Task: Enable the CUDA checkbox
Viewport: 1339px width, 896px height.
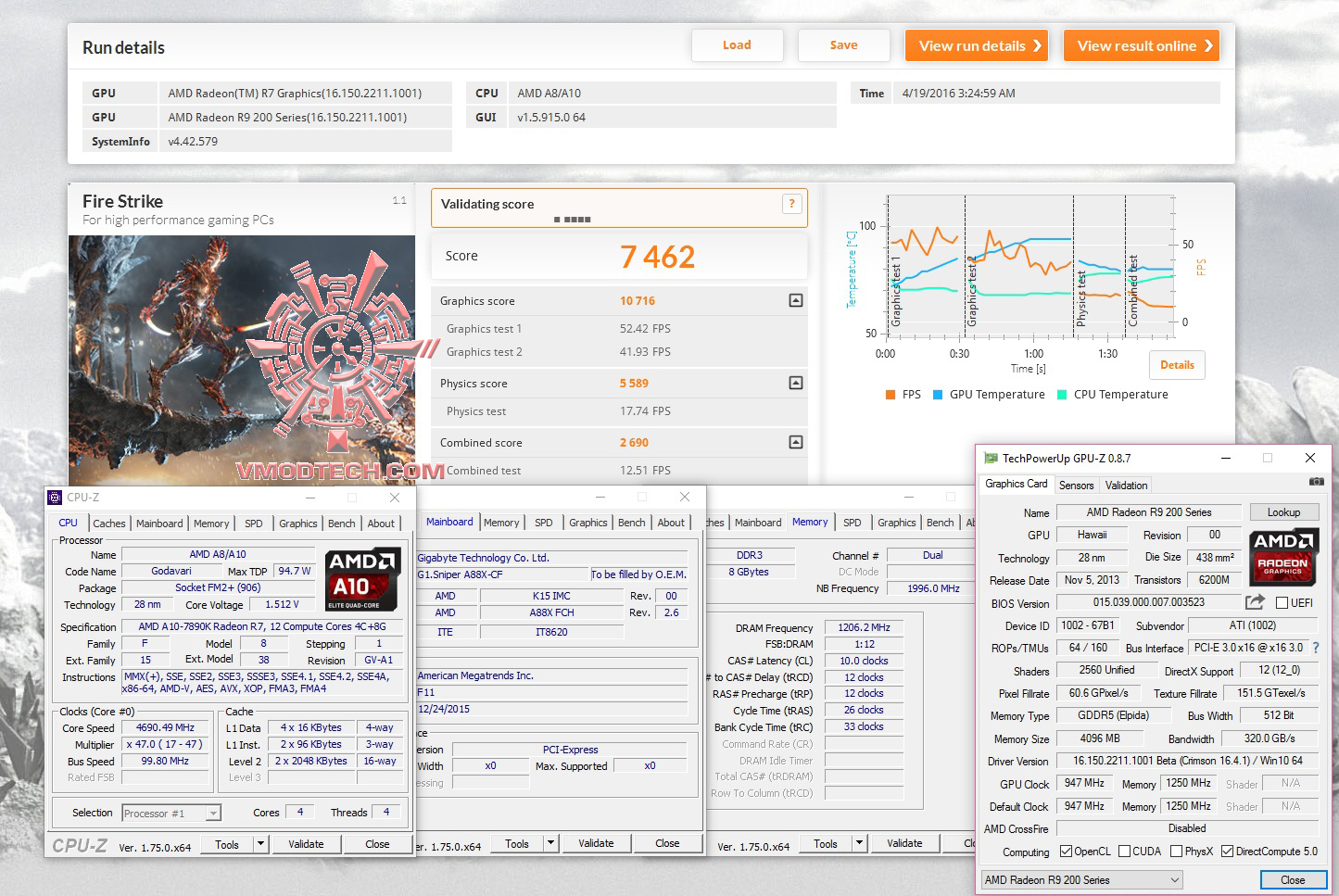Action: pos(1124,852)
